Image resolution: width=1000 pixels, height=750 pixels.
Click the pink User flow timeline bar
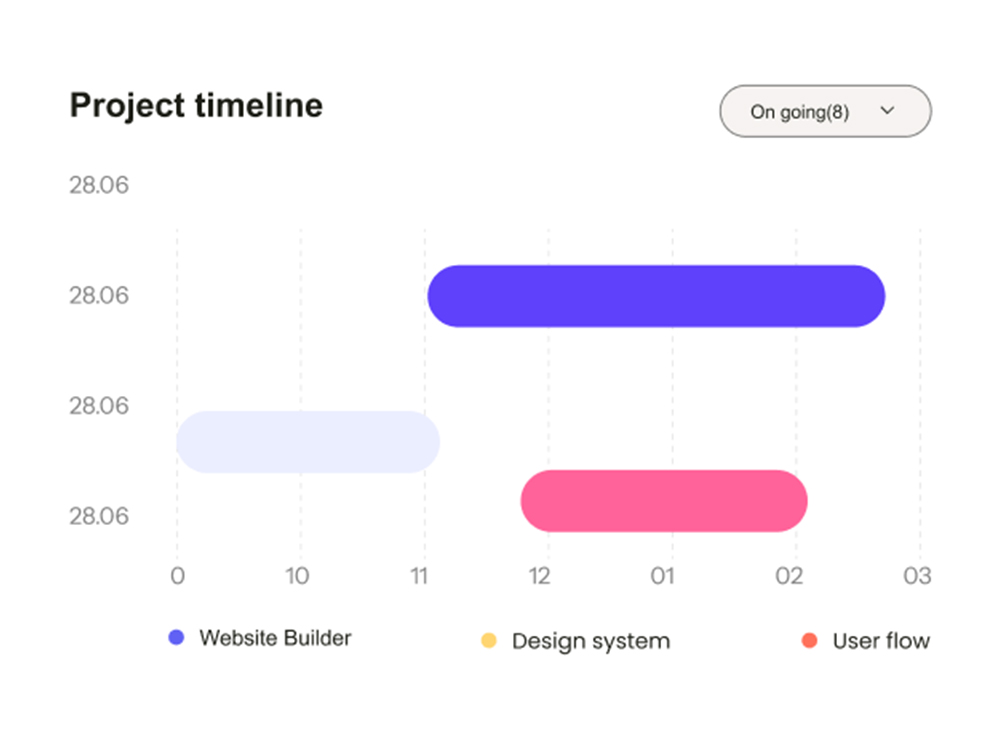point(663,500)
